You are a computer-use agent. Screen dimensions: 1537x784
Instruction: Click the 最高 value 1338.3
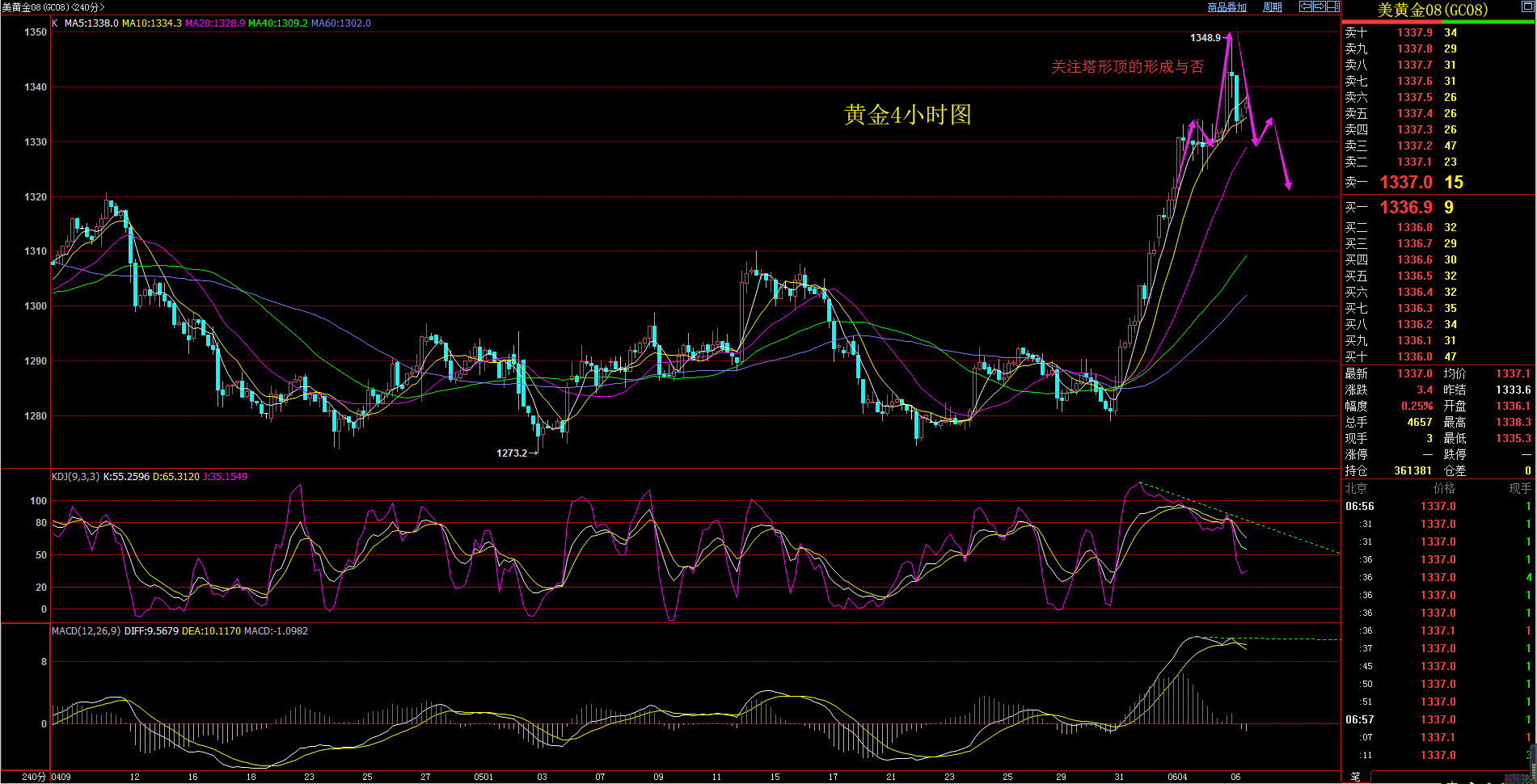(x=1513, y=422)
